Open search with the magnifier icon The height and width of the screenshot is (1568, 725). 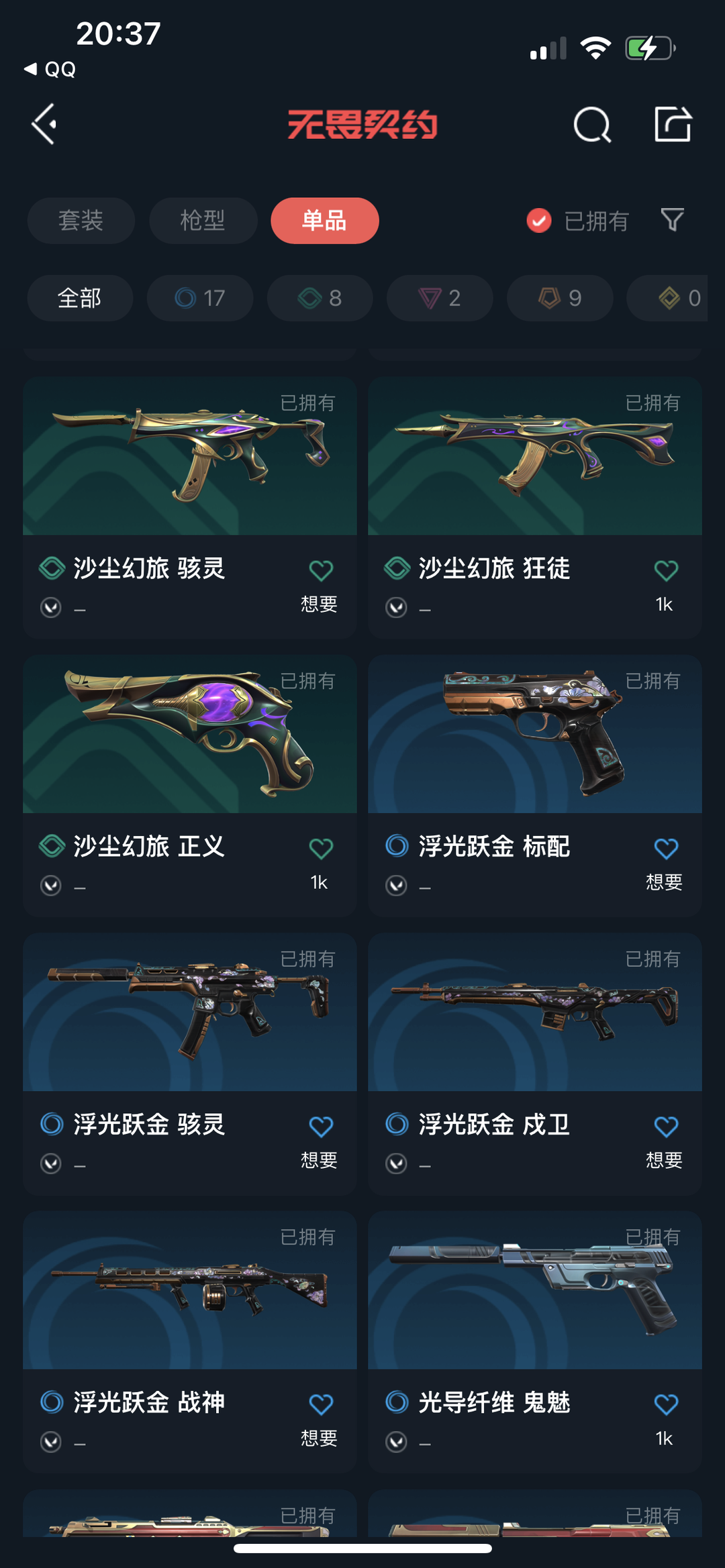tap(592, 125)
